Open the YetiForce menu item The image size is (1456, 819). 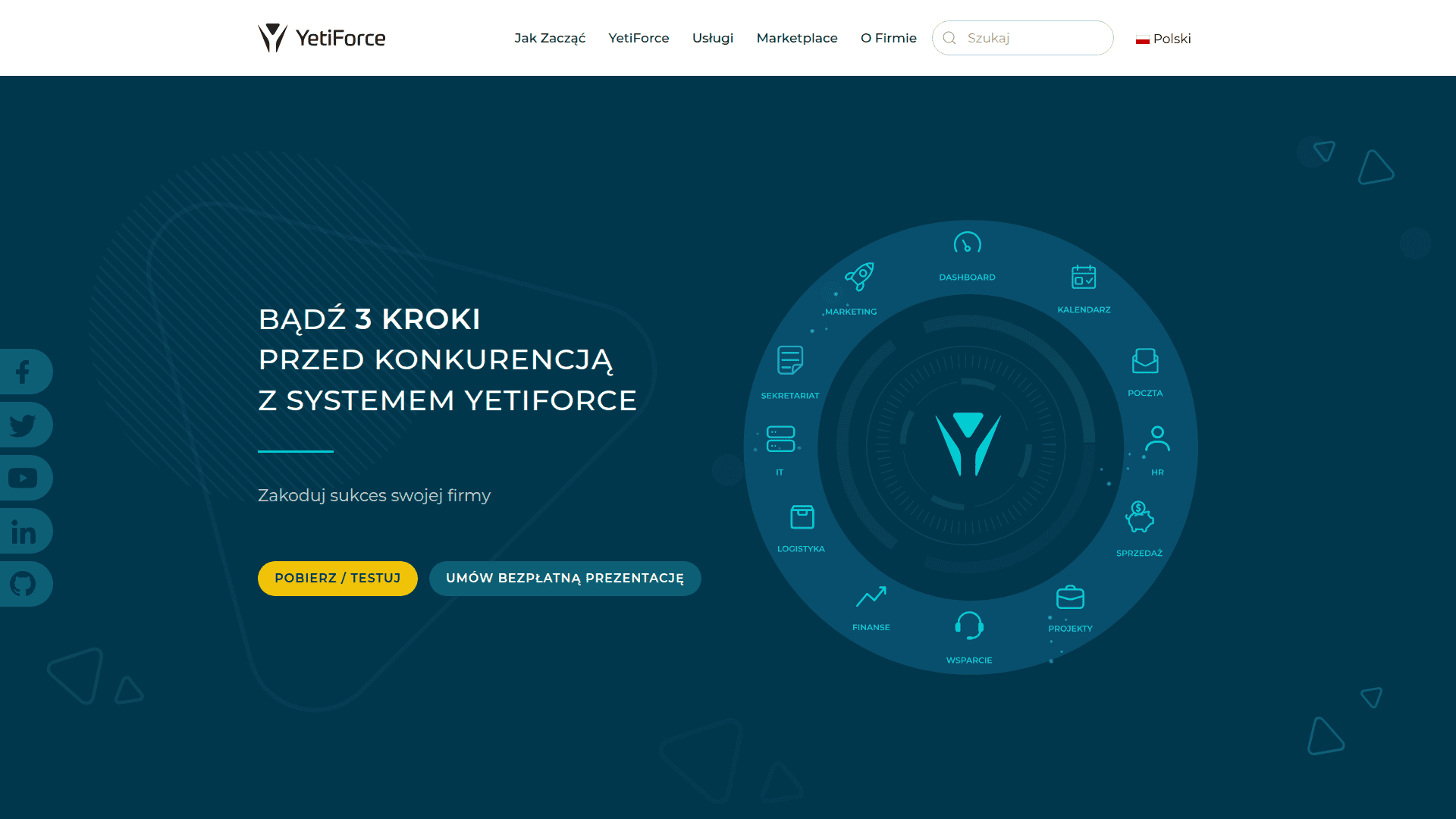point(639,38)
